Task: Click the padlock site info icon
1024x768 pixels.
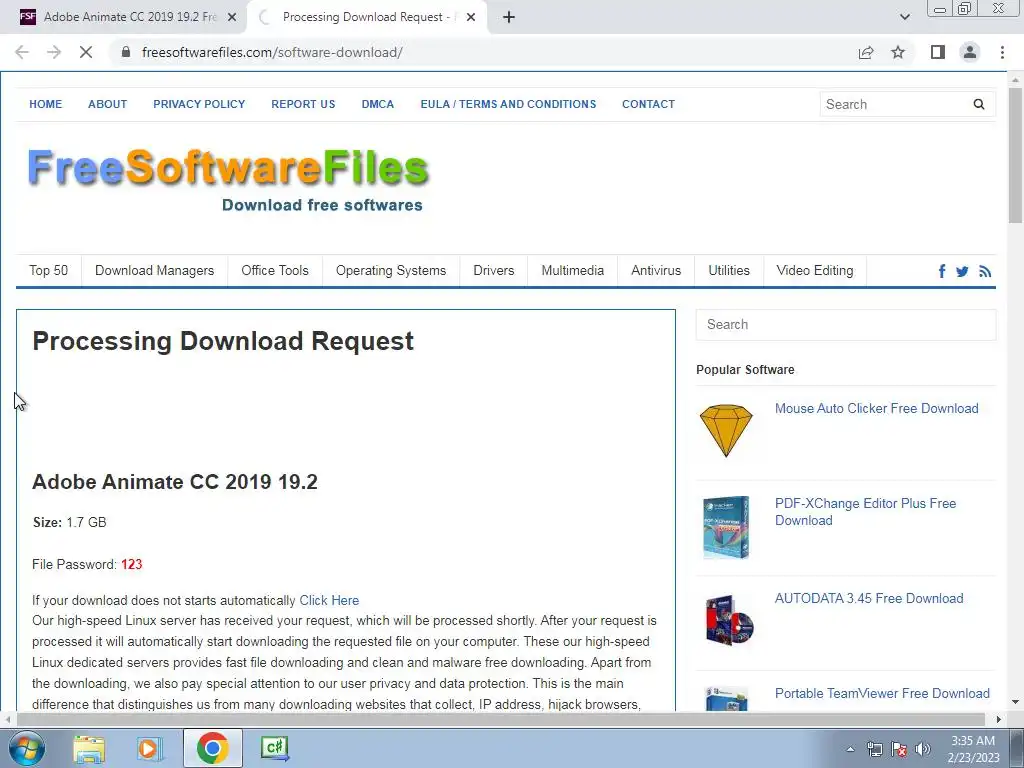Action: [126, 52]
